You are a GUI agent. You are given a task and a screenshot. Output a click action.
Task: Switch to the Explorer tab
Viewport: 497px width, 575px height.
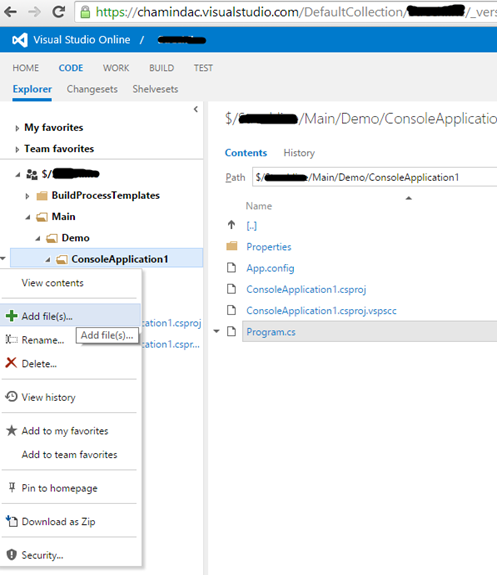pos(32,89)
